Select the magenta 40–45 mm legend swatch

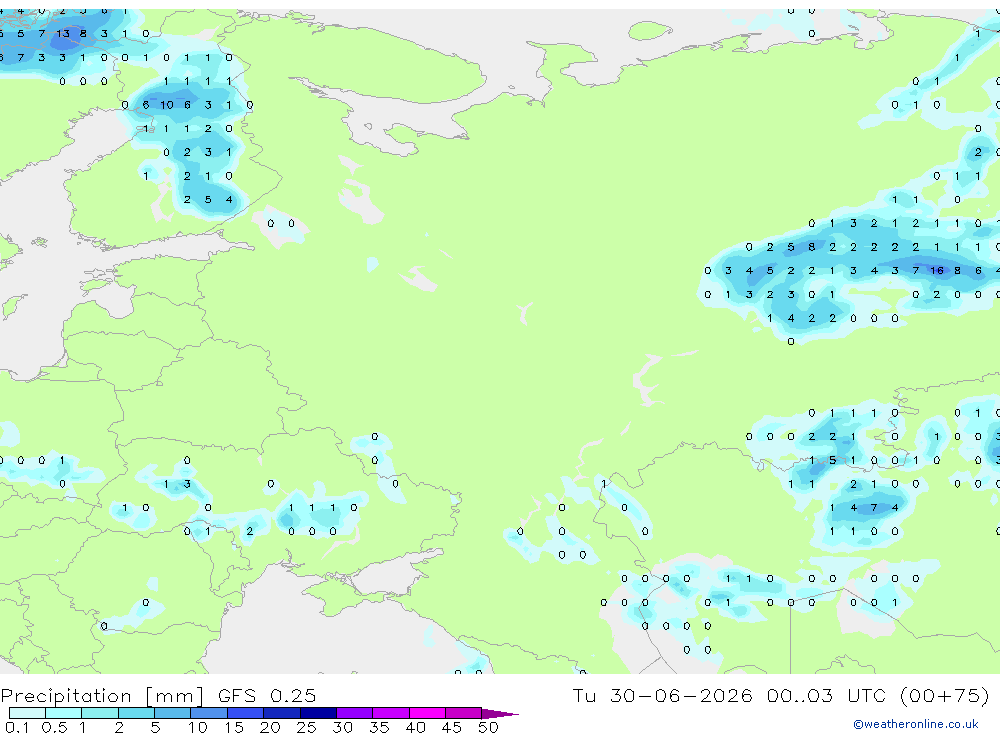[x=427, y=713]
